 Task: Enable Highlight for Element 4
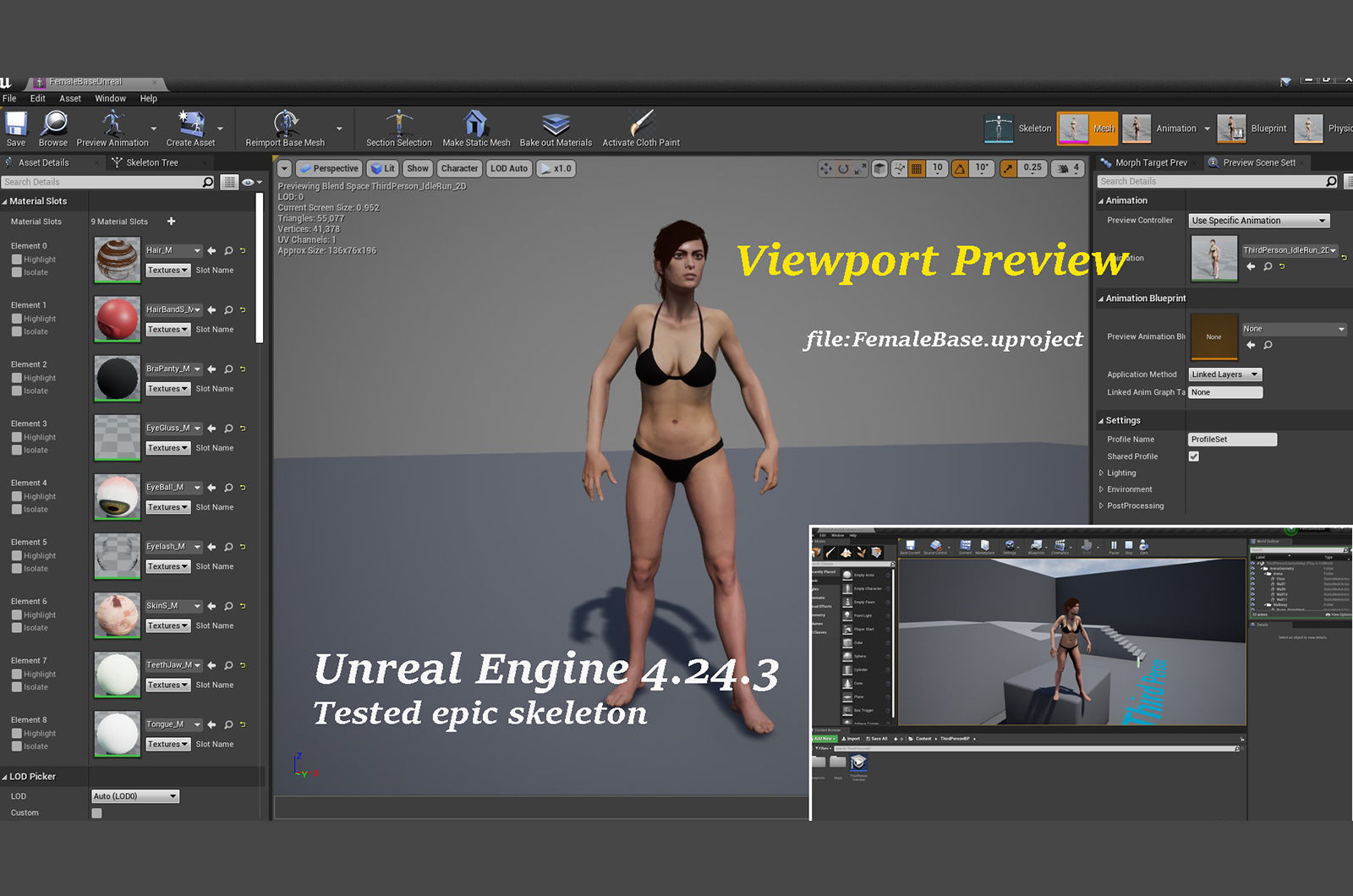(x=16, y=496)
